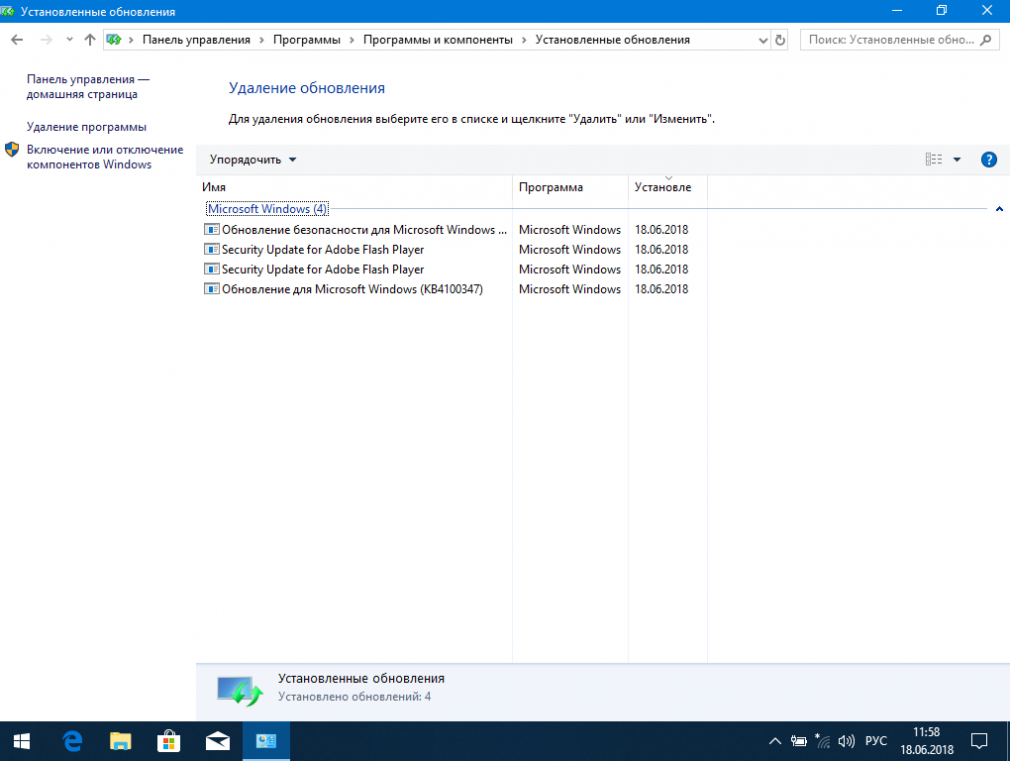Click active Control Panel taskbar button
The width and height of the screenshot is (1010, 761).
point(266,742)
